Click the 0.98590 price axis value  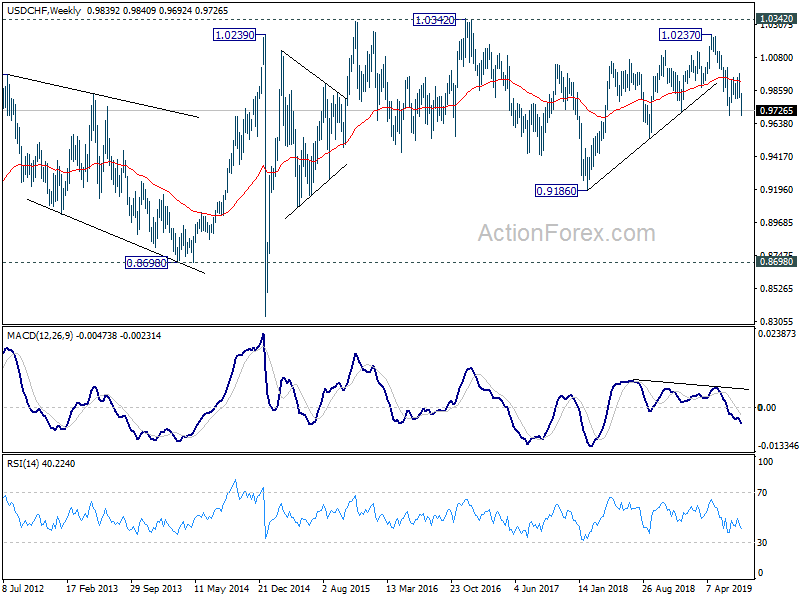777,91
